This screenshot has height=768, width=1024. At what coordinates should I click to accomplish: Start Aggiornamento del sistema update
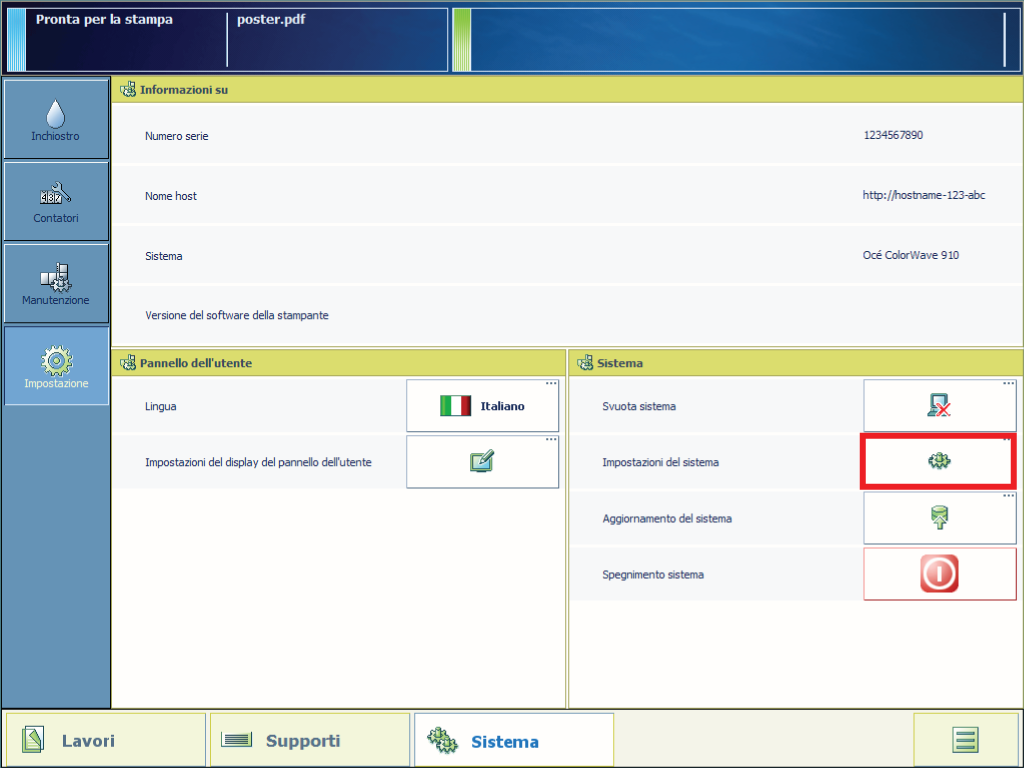[939, 518]
